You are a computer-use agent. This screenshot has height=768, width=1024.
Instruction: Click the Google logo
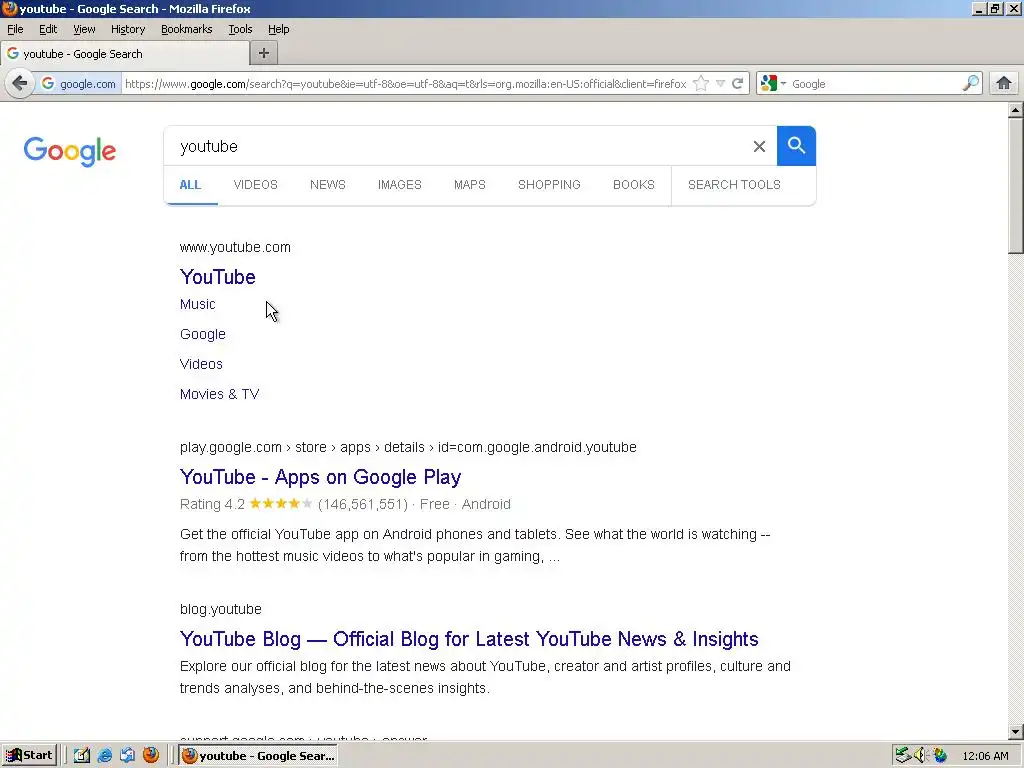70,151
